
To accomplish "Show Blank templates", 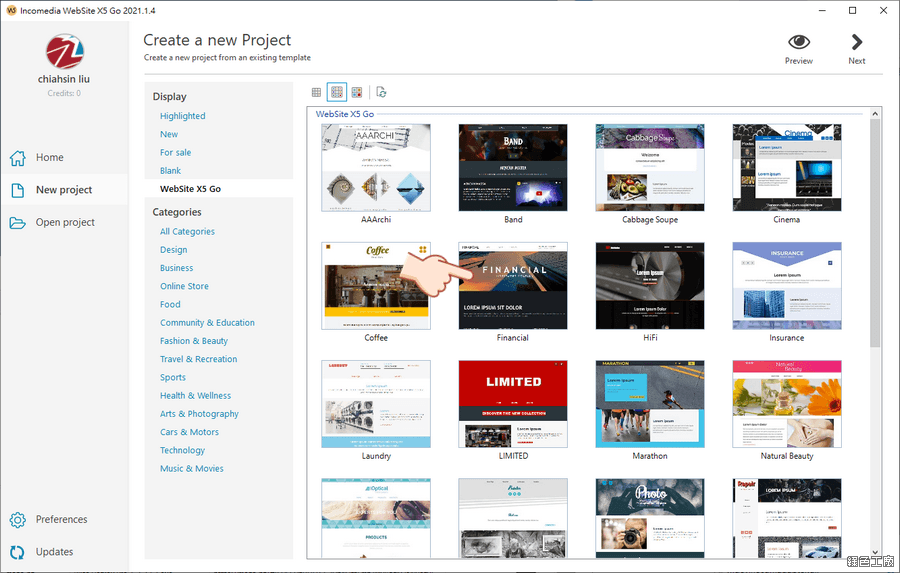I will (x=170, y=171).
